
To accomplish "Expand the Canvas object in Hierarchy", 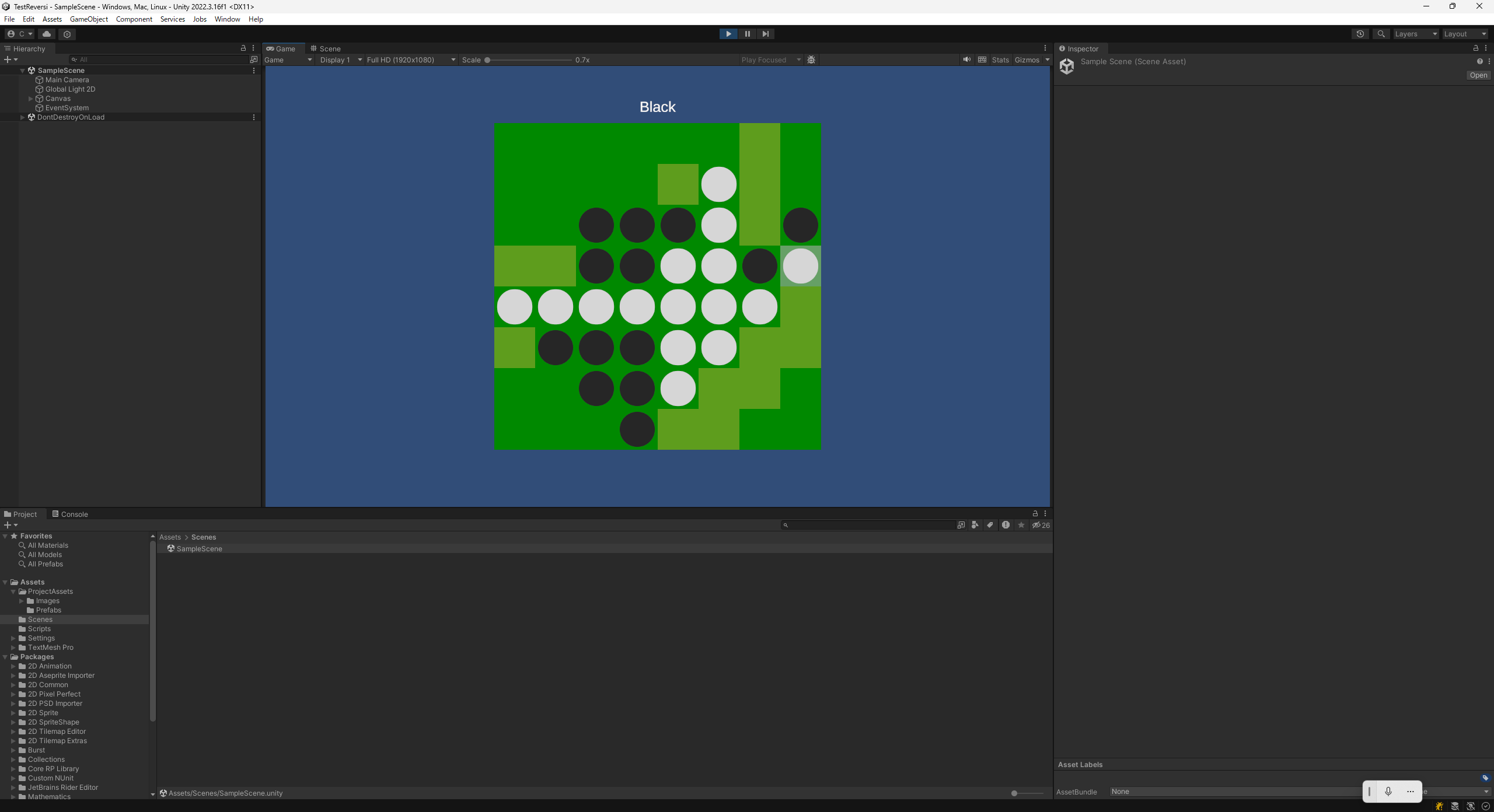I will coord(31,99).
